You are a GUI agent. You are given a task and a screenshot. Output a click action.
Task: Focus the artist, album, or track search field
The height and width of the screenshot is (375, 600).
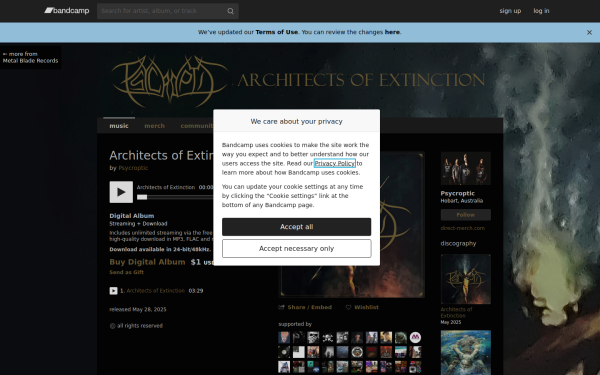(x=168, y=11)
